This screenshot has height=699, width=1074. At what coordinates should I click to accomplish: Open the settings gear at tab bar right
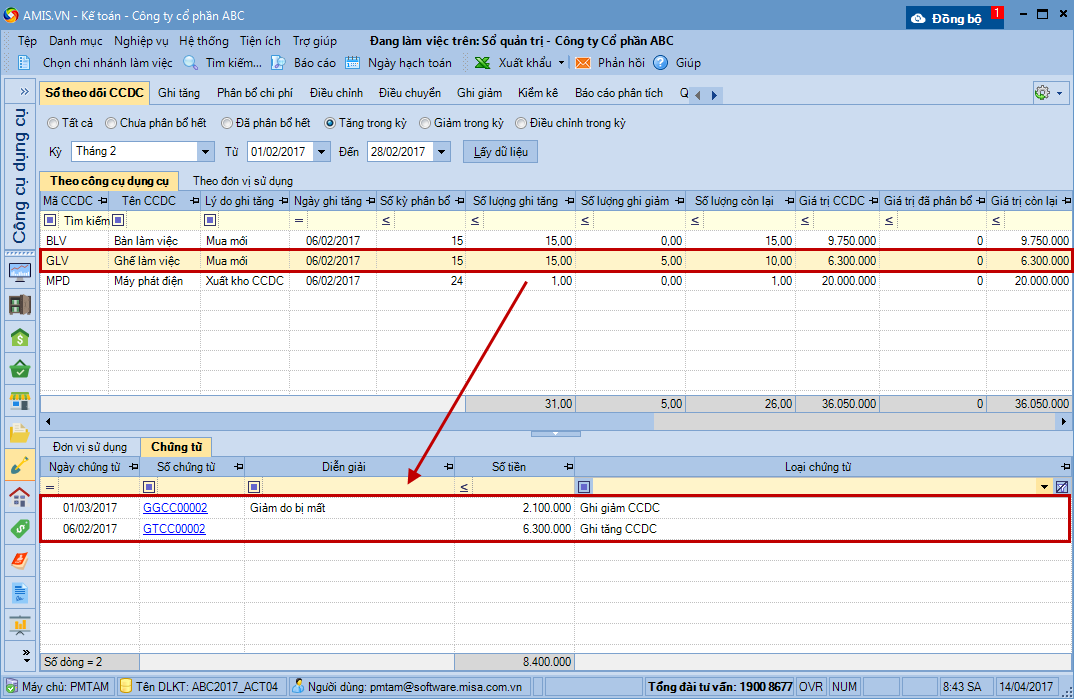tap(1042, 93)
